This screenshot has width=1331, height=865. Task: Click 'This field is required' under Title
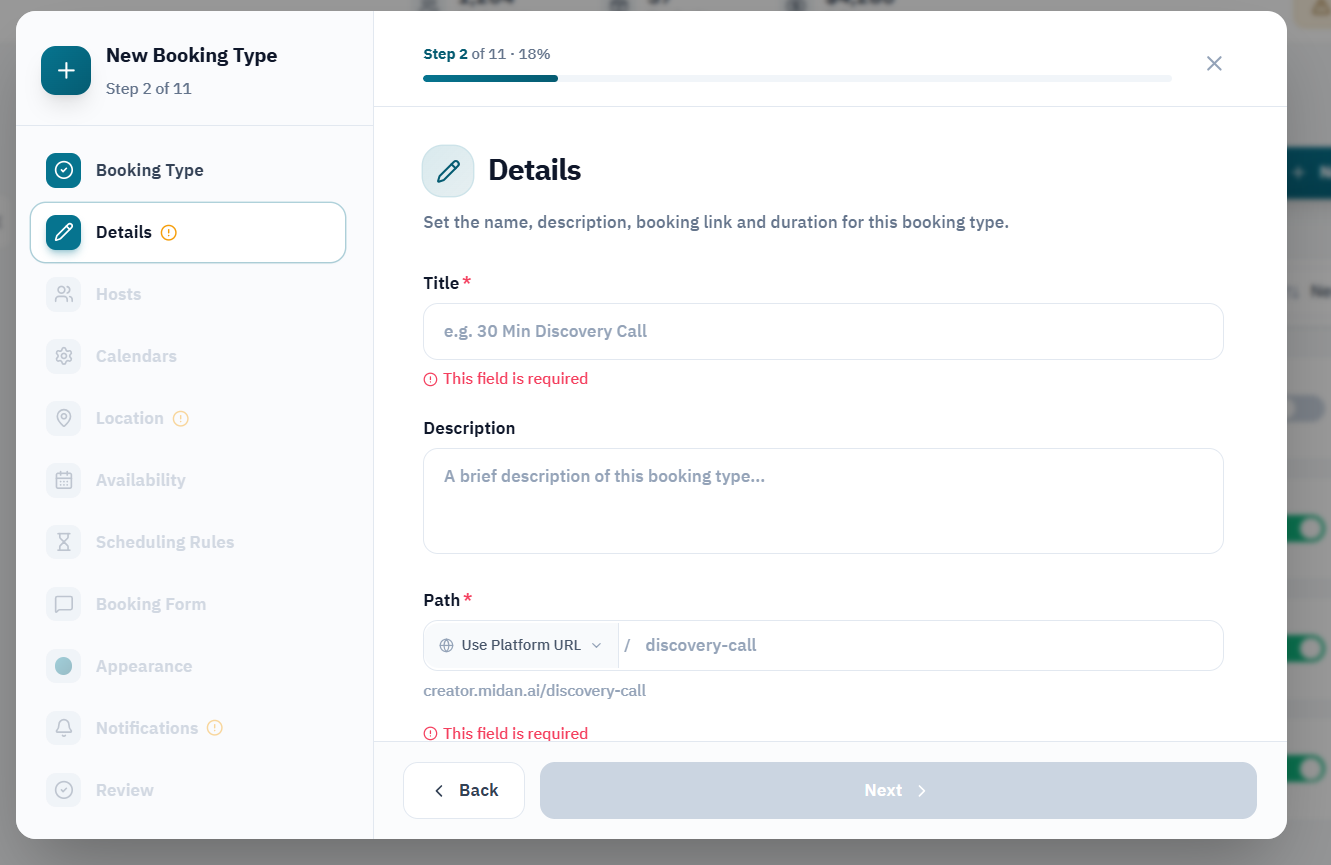[515, 379]
